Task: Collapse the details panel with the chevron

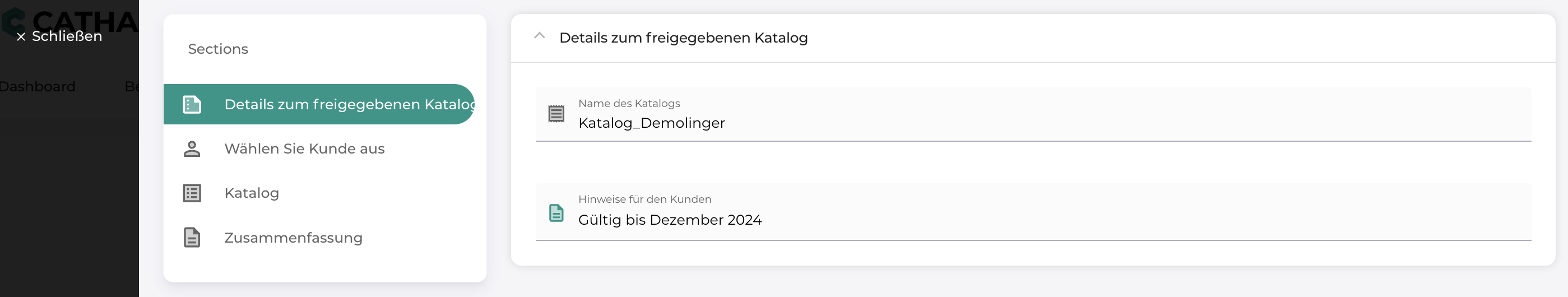Action: tap(539, 36)
